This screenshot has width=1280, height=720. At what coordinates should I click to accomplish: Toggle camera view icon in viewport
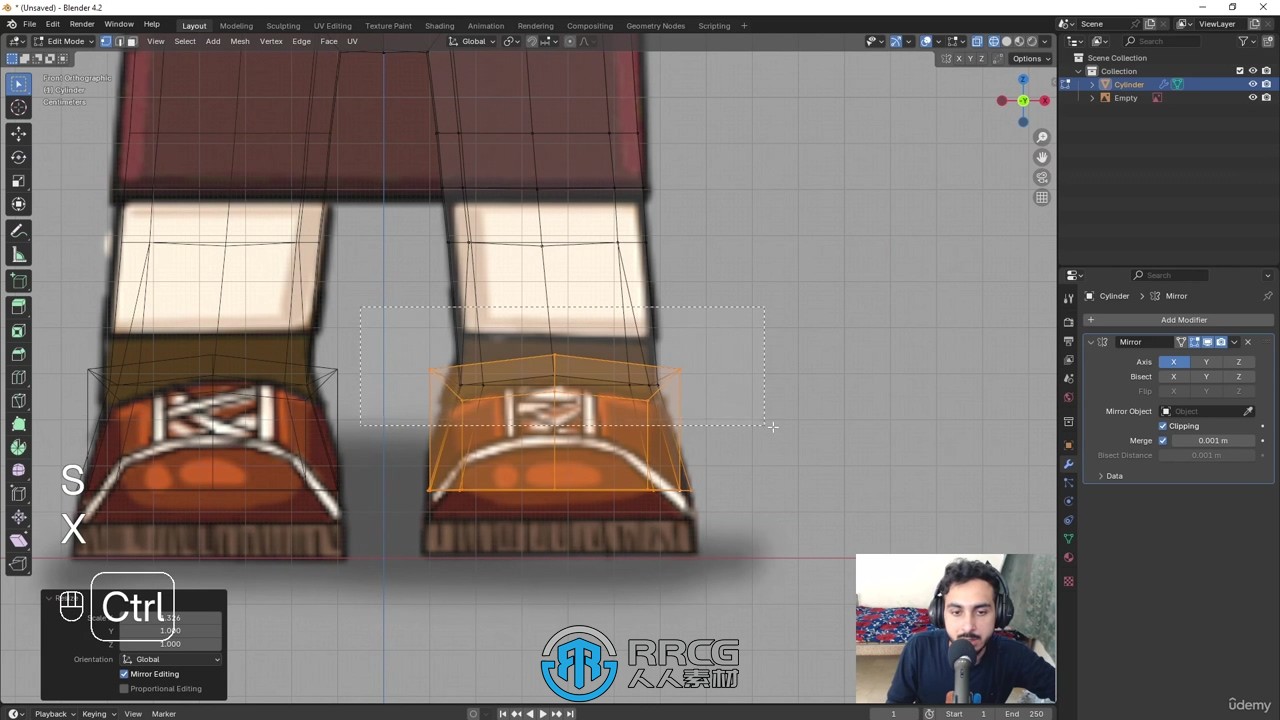click(x=1042, y=178)
